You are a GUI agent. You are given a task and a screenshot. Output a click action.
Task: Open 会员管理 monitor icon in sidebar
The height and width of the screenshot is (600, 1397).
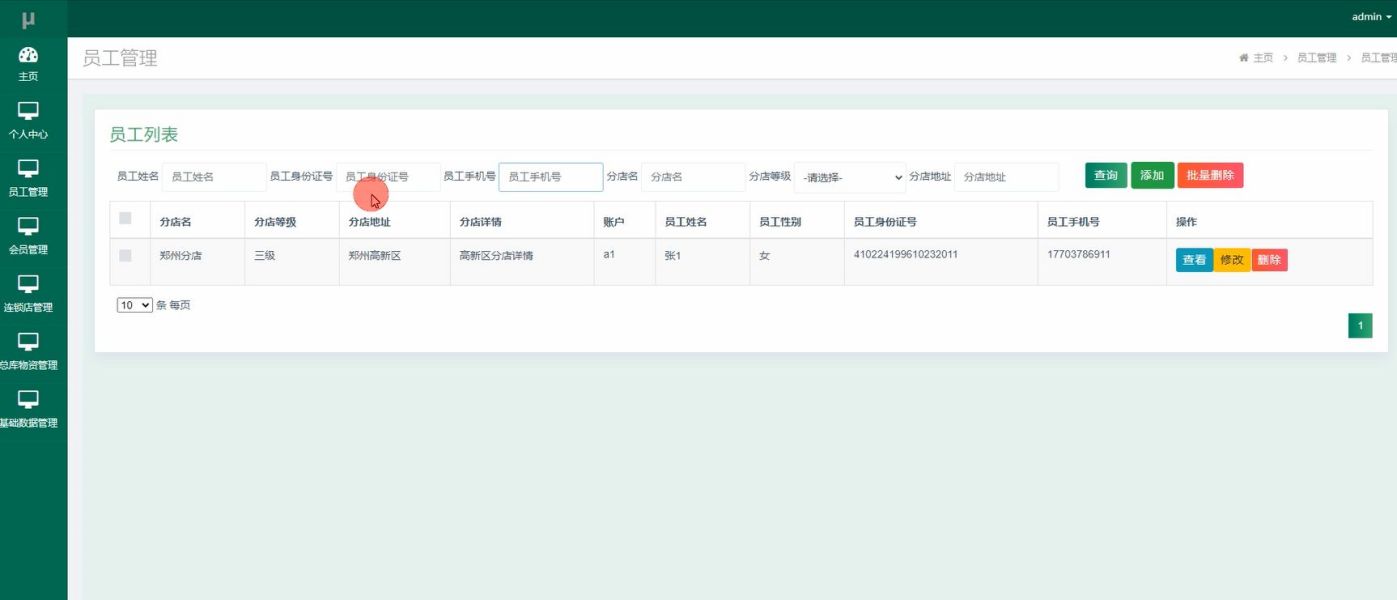pyautogui.click(x=28, y=227)
